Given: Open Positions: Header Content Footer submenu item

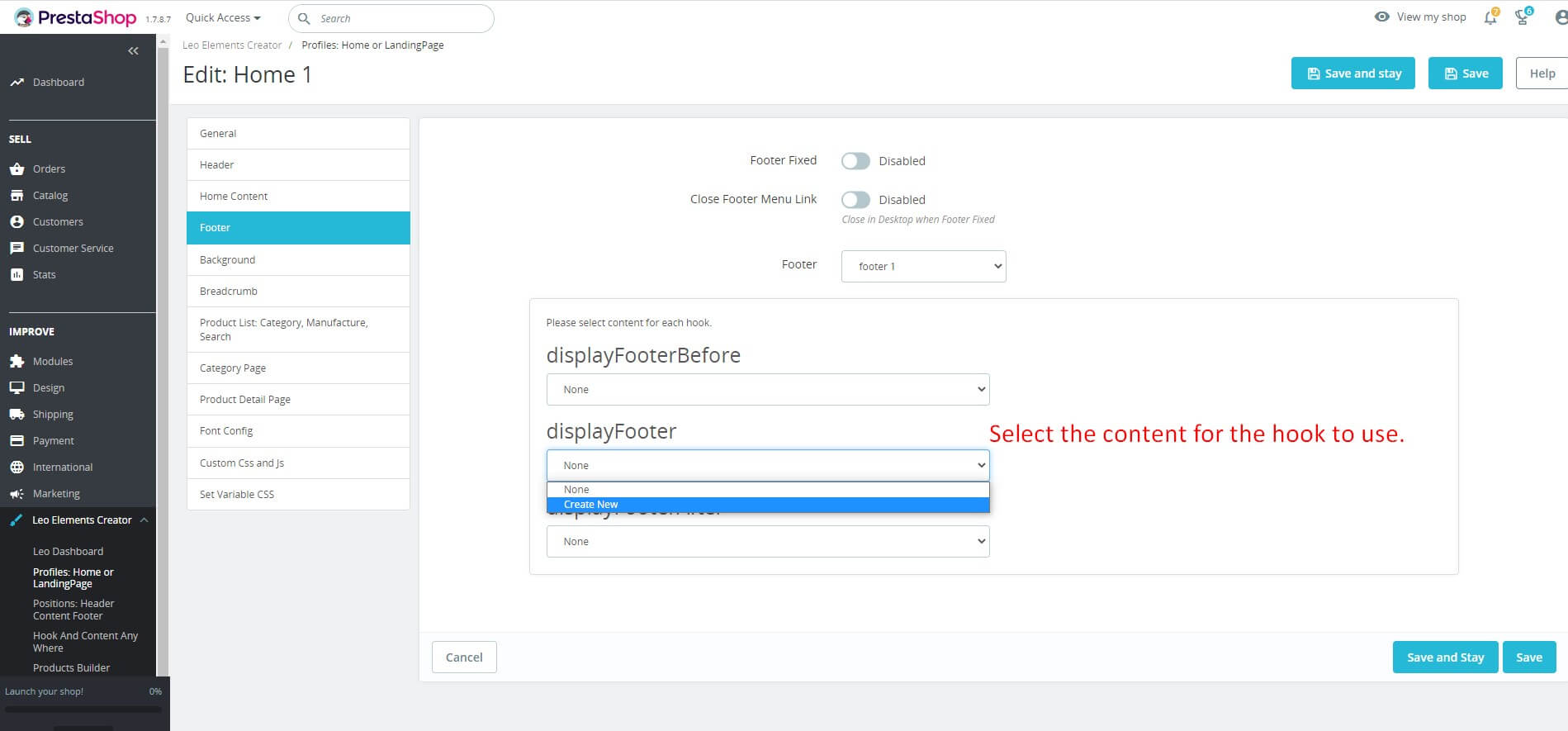Looking at the screenshot, I should 74,610.
